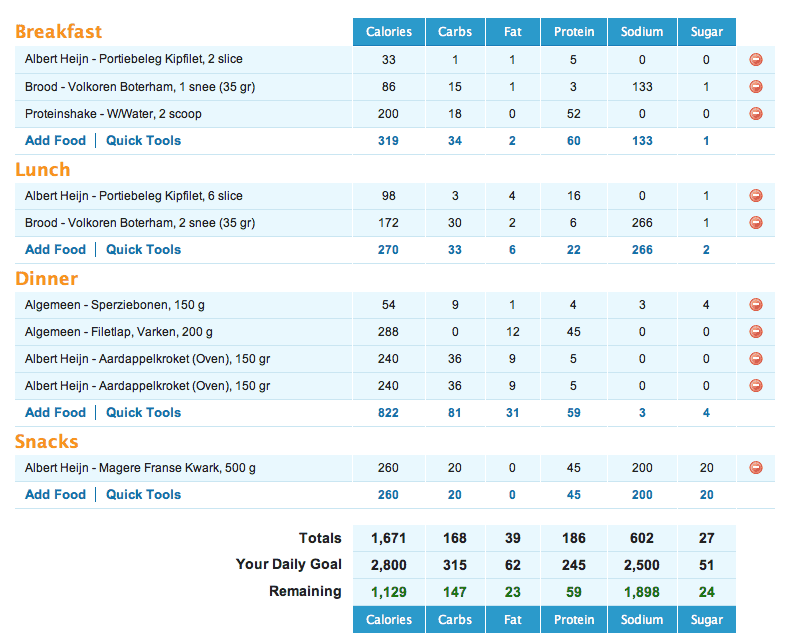The image size is (787, 633).
Task: Remove Volkoren Boterham 2 snee entry
Action: click(755, 223)
